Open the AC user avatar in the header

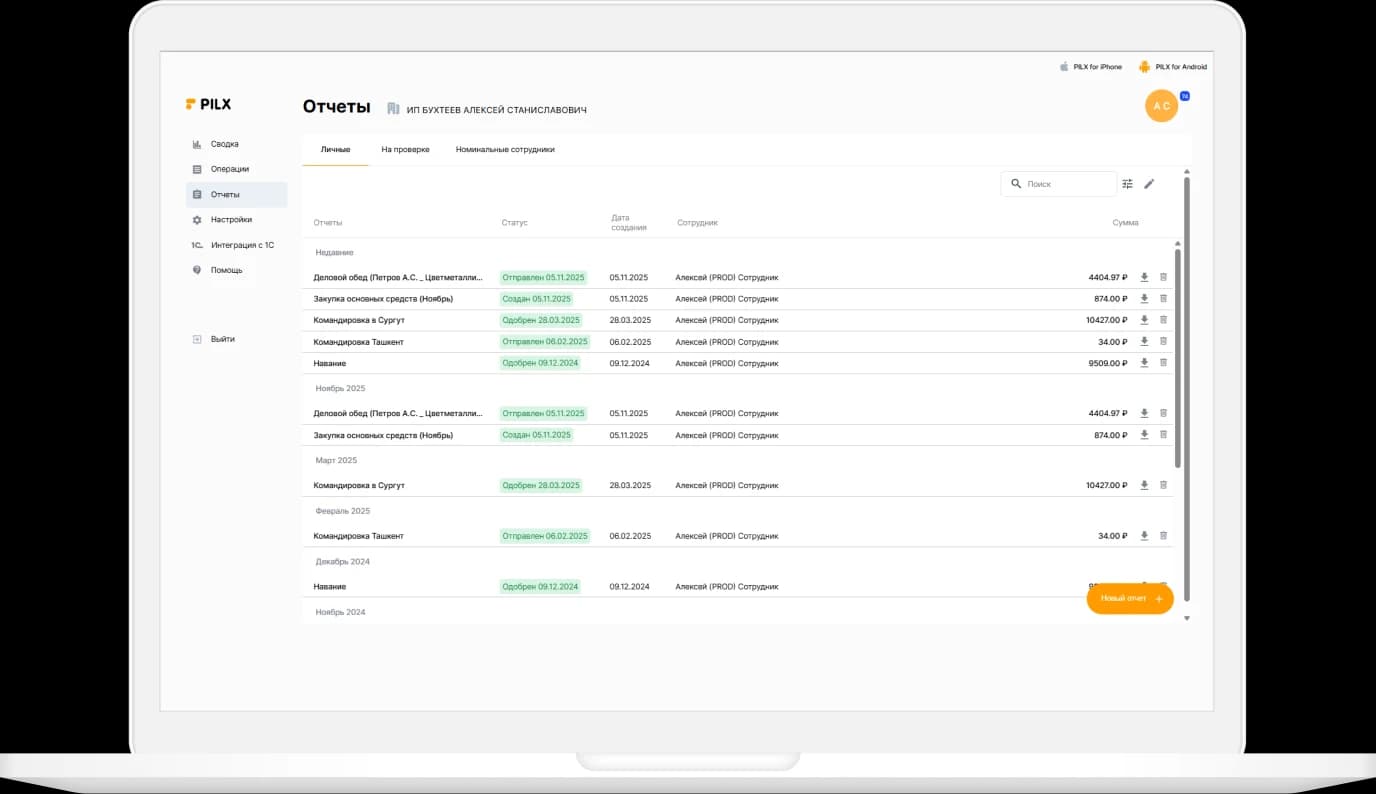(1161, 106)
